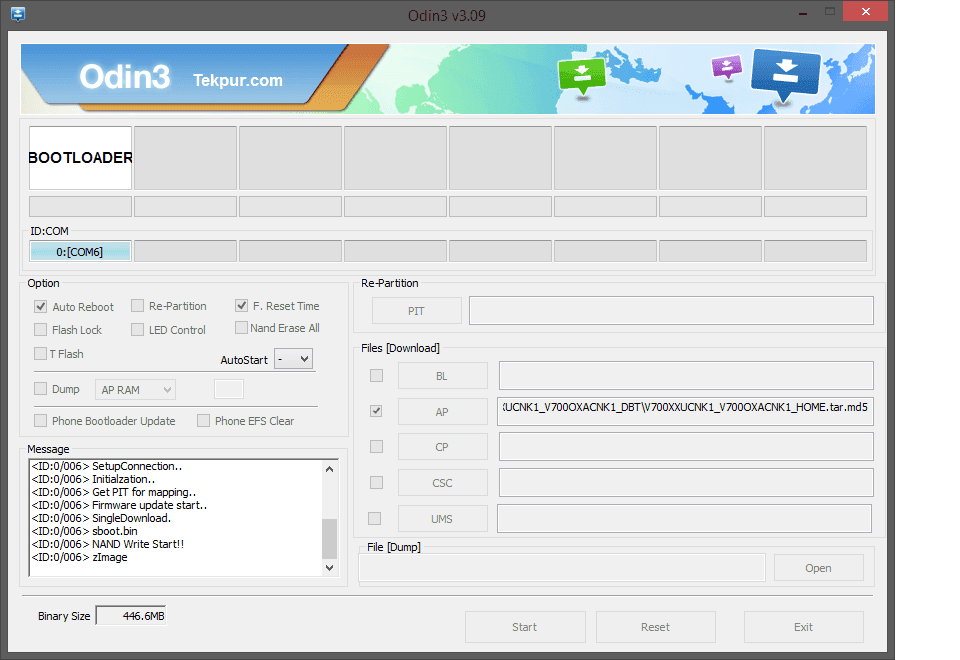Click the CSC file path field
Viewport: 960px width, 660px height.
[686, 482]
